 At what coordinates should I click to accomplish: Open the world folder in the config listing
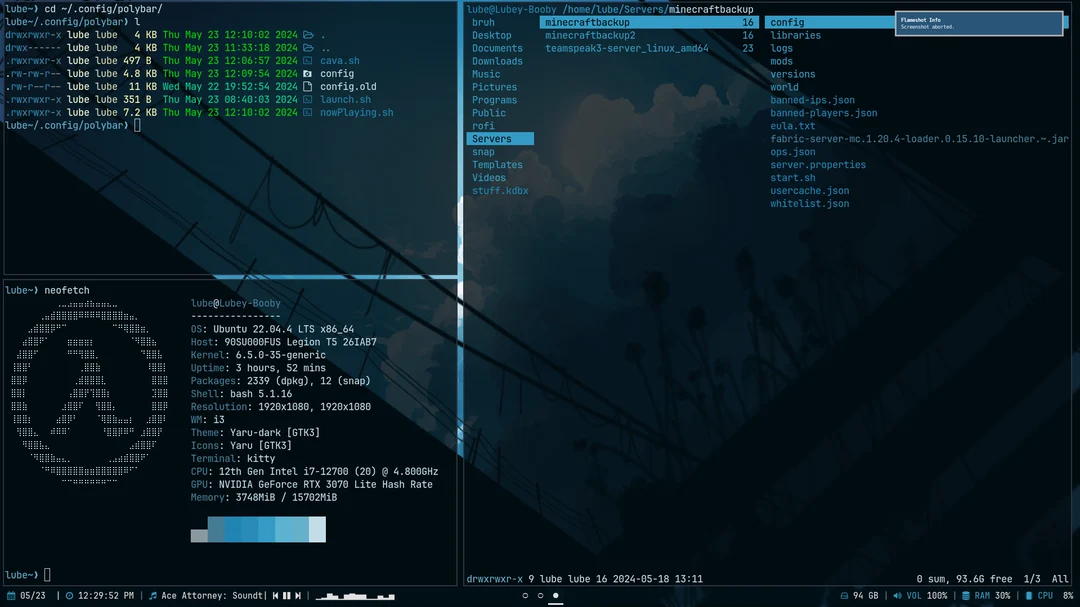(784, 86)
